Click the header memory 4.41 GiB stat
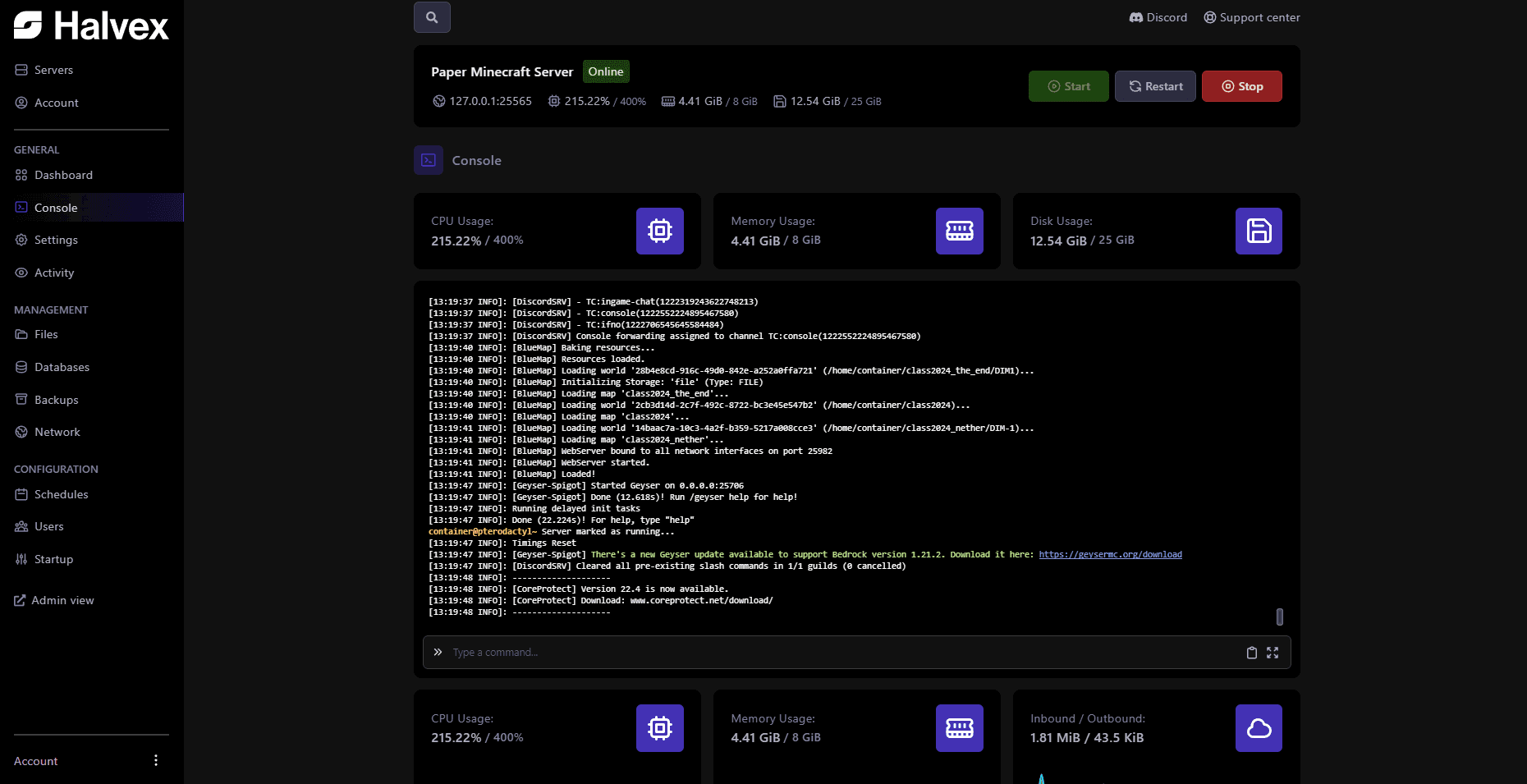Screen dimensions: 1527x784 pos(709,101)
